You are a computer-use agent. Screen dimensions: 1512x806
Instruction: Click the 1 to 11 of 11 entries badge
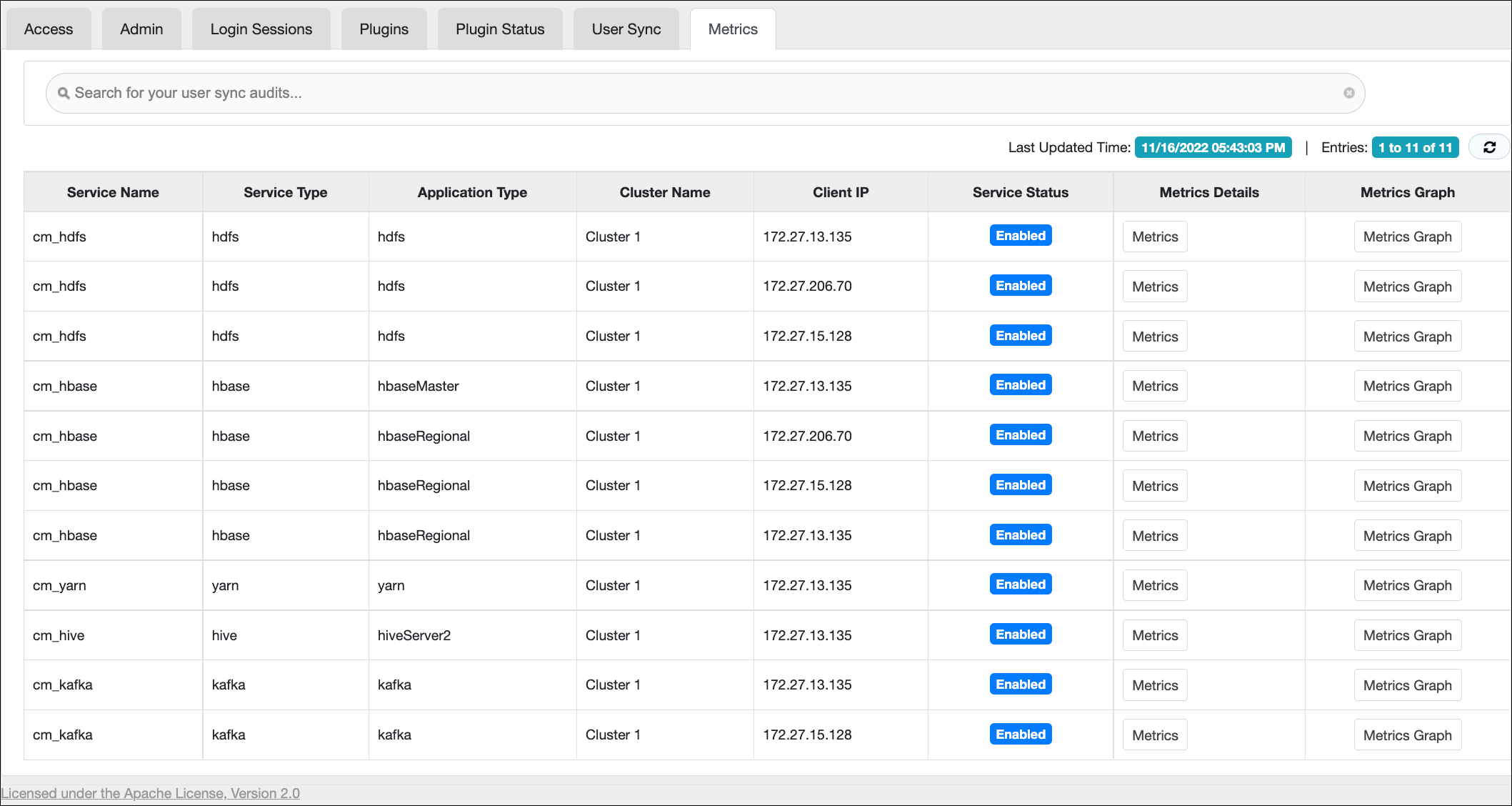point(1414,148)
